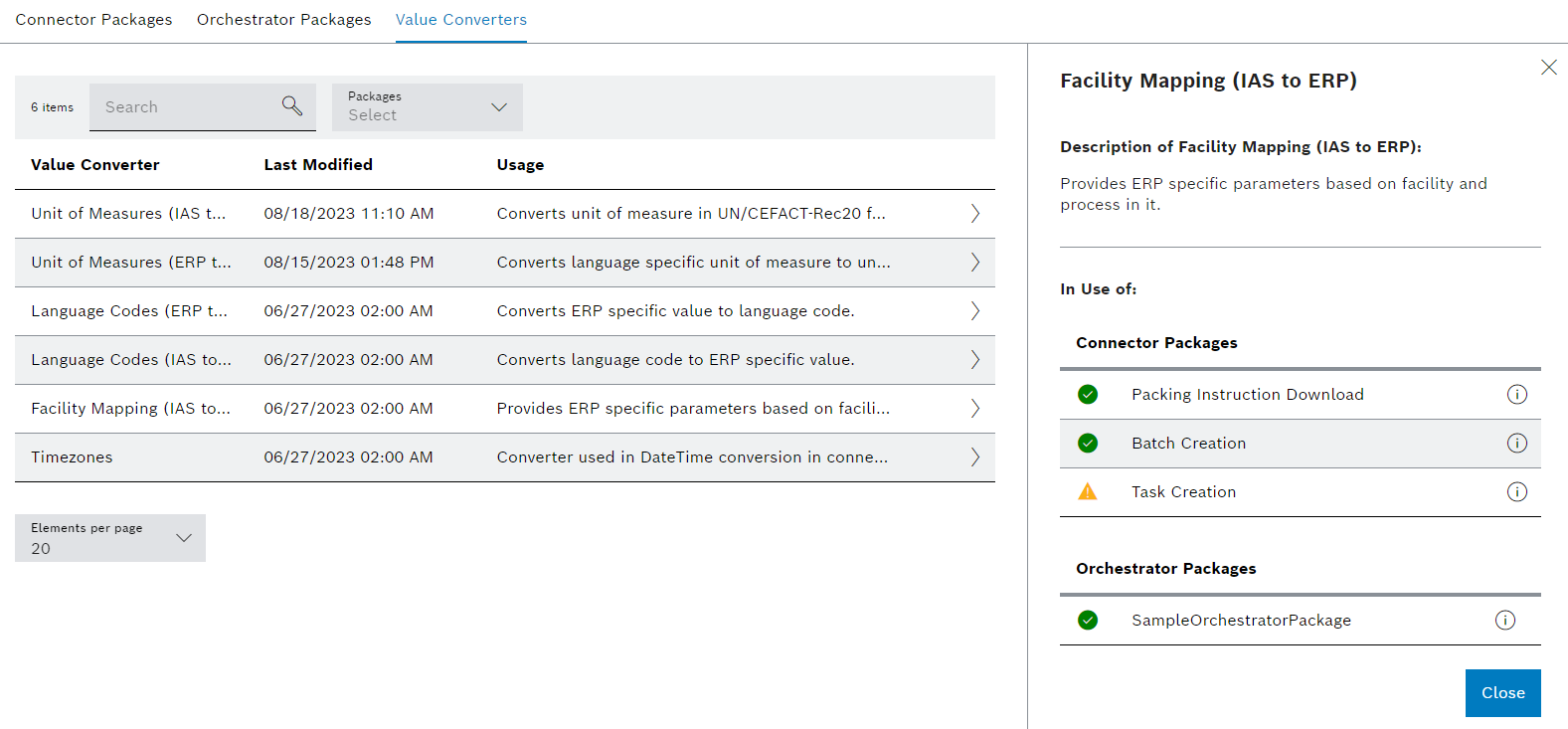Image resolution: width=1568 pixels, height=729 pixels.
Task: Open info for Task Creation
Action: (x=1516, y=492)
